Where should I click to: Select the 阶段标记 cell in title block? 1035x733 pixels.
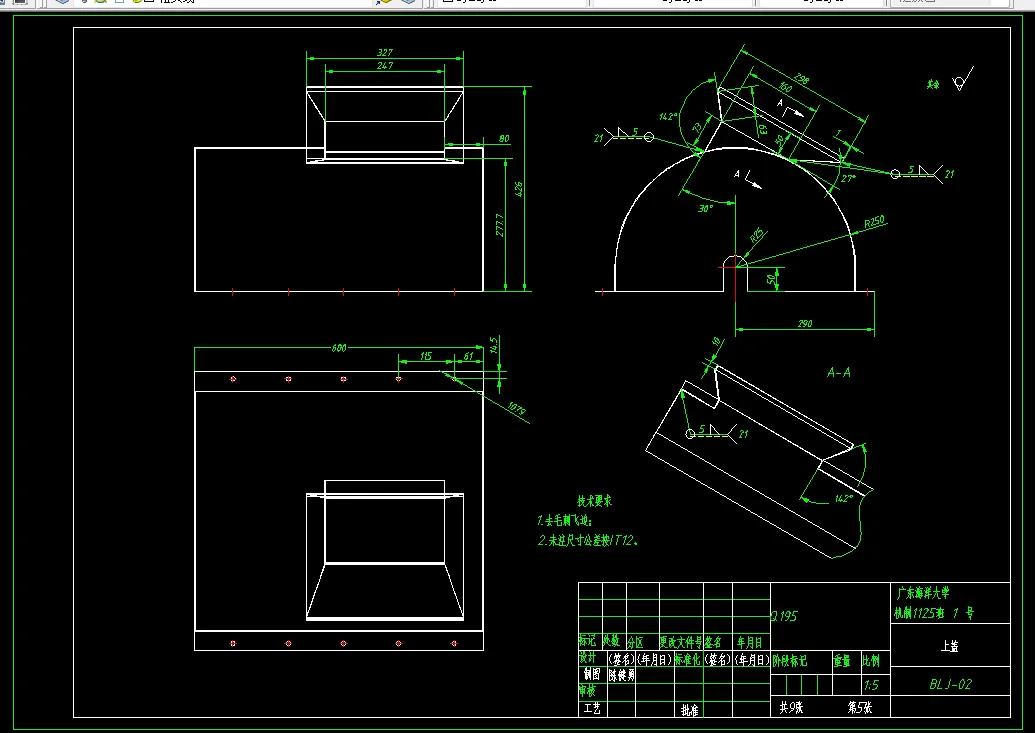pyautogui.click(x=789, y=660)
